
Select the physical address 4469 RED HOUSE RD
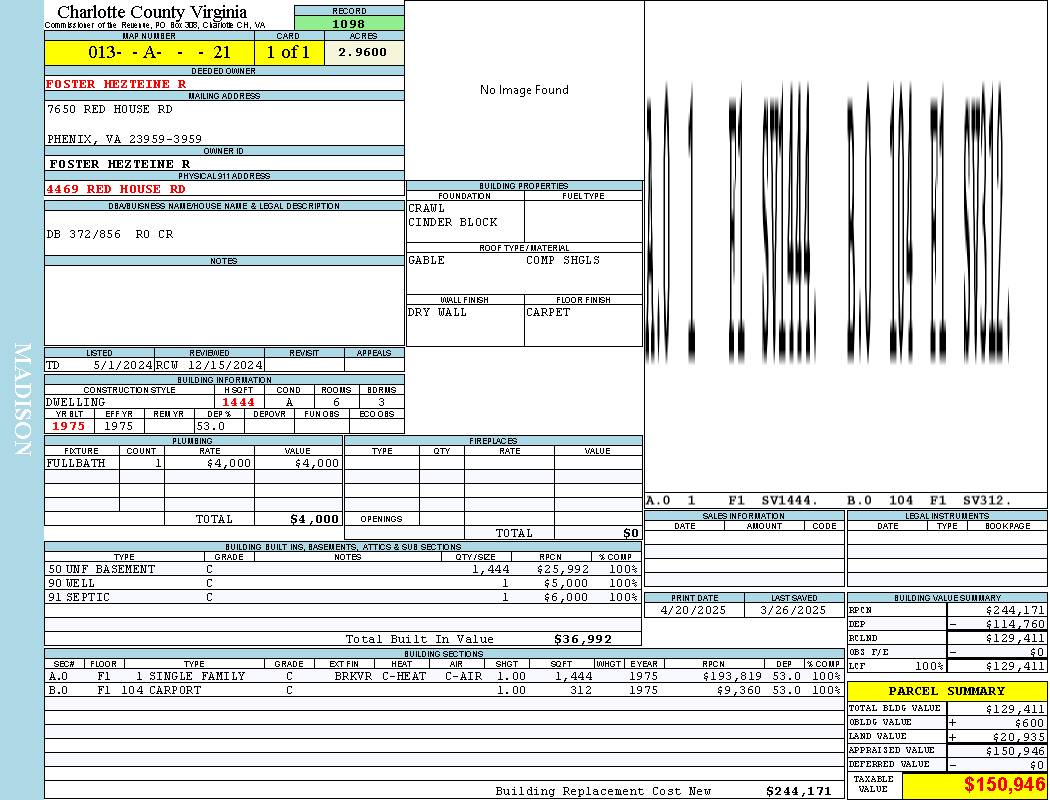click(x=116, y=189)
